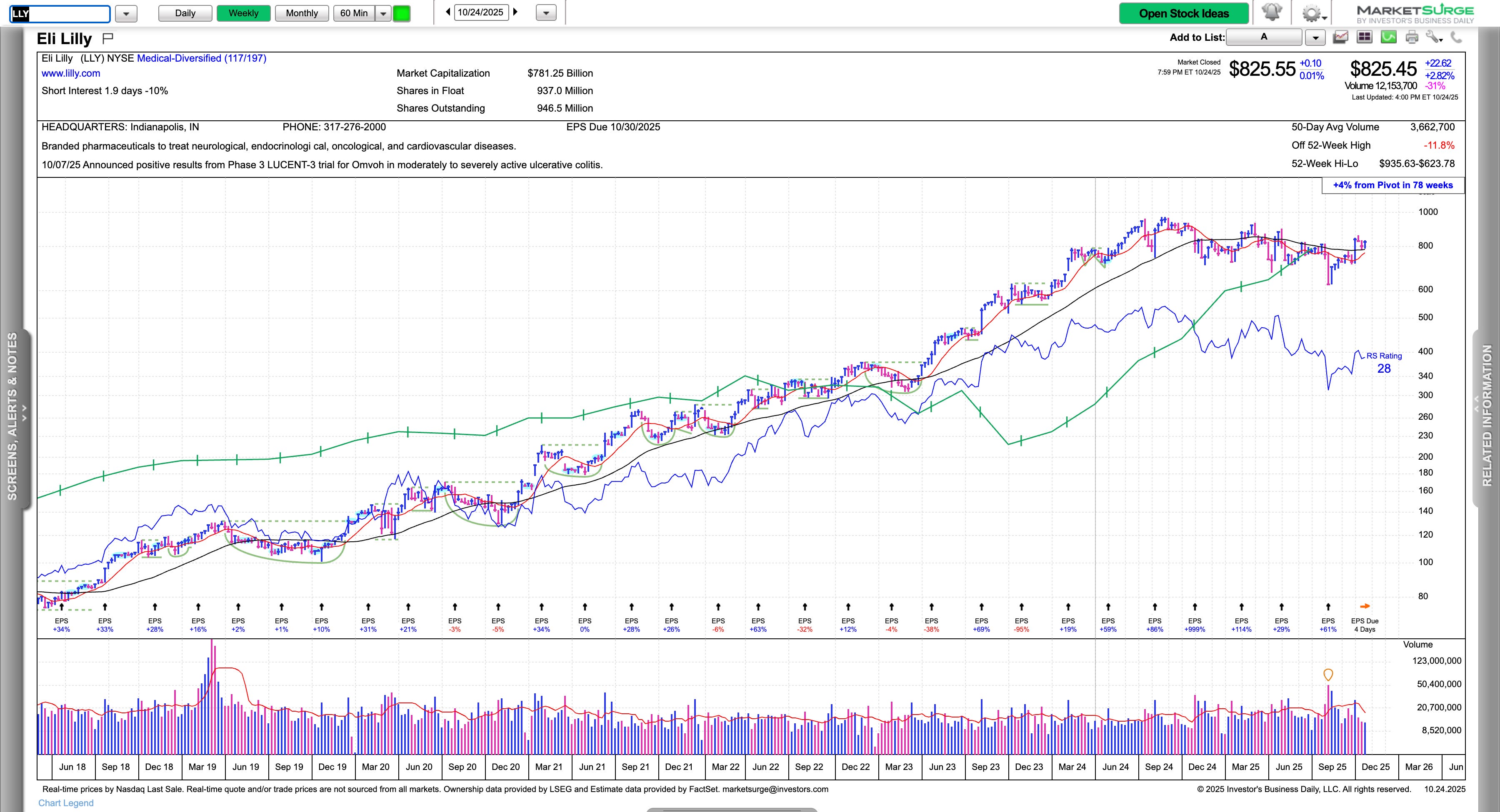Open the 60 Min interval dropdown
1500x812 pixels.
click(x=383, y=13)
